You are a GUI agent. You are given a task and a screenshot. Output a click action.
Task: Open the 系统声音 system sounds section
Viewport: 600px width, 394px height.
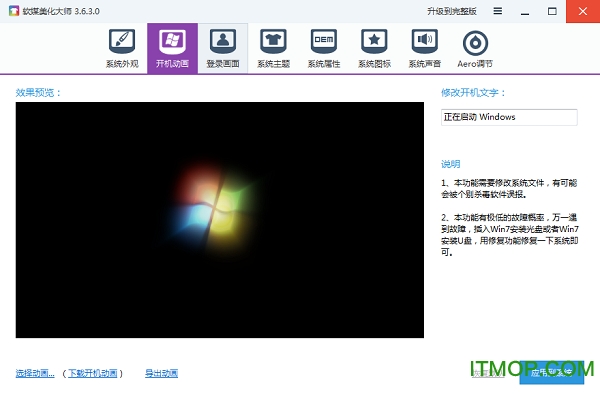tap(425, 48)
